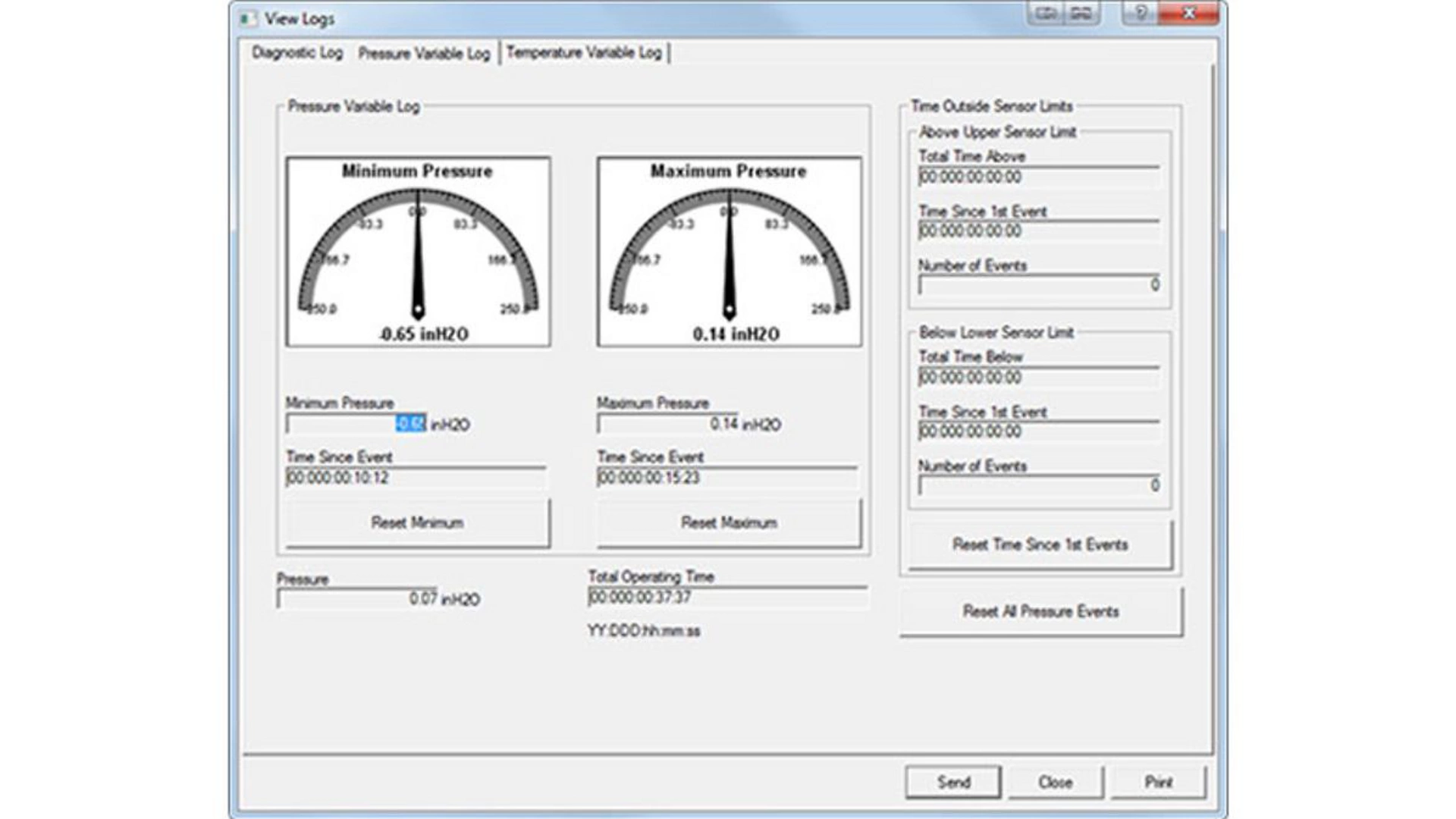
Task: Click the Close button at the bottom
Action: 1055,782
